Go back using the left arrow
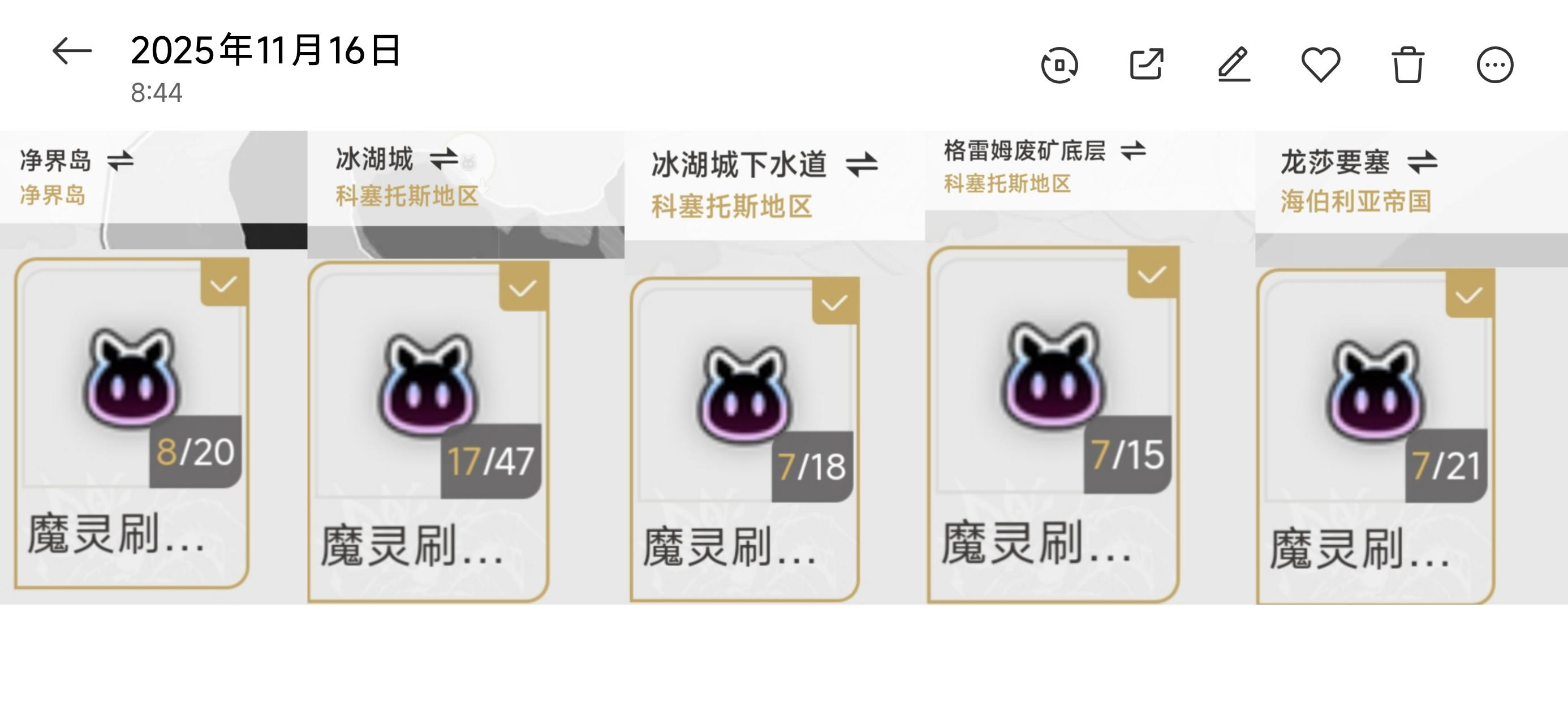1568x724 pixels. tap(72, 50)
